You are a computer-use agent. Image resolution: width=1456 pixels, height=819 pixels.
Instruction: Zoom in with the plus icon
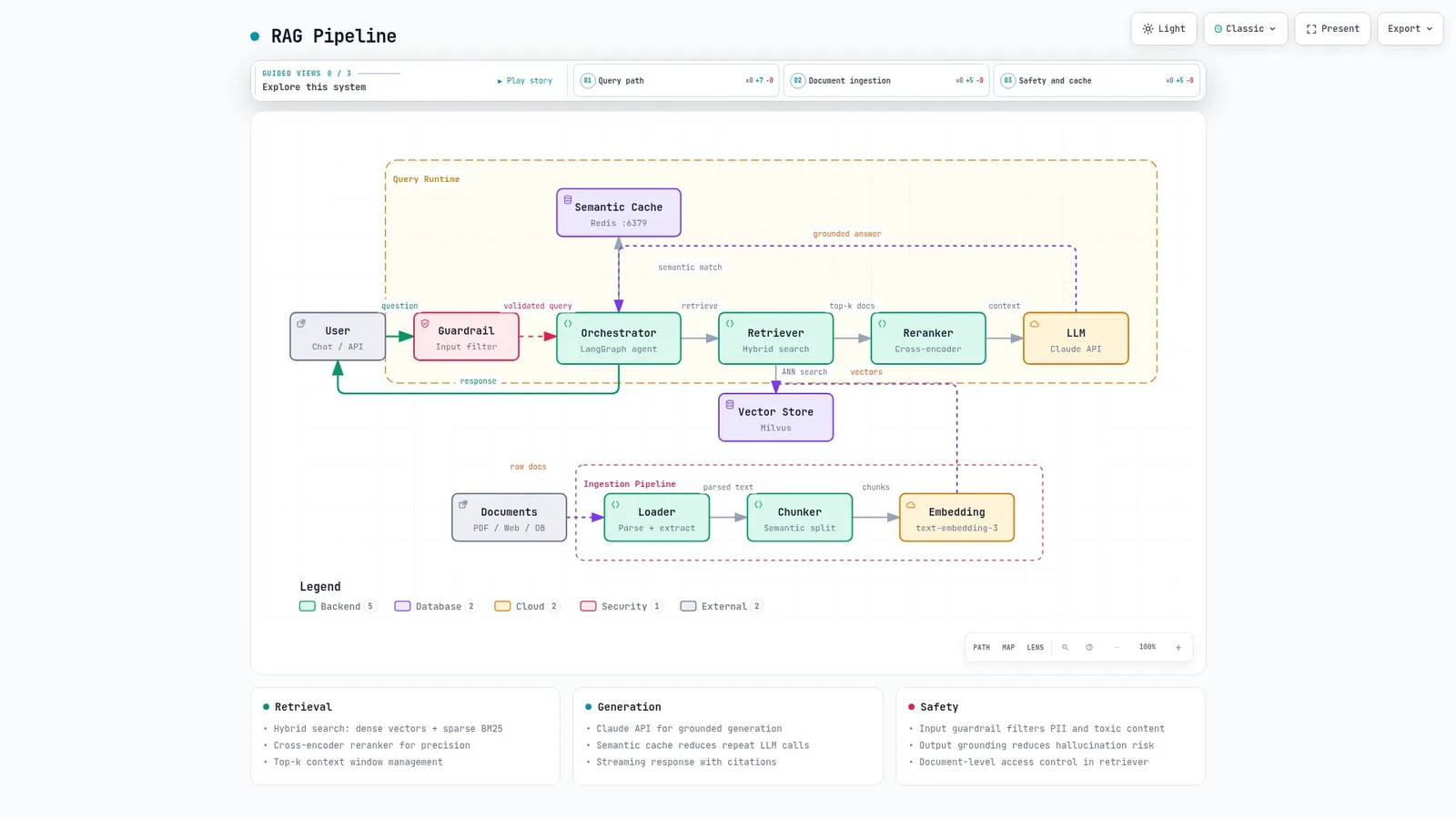coord(1178,647)
